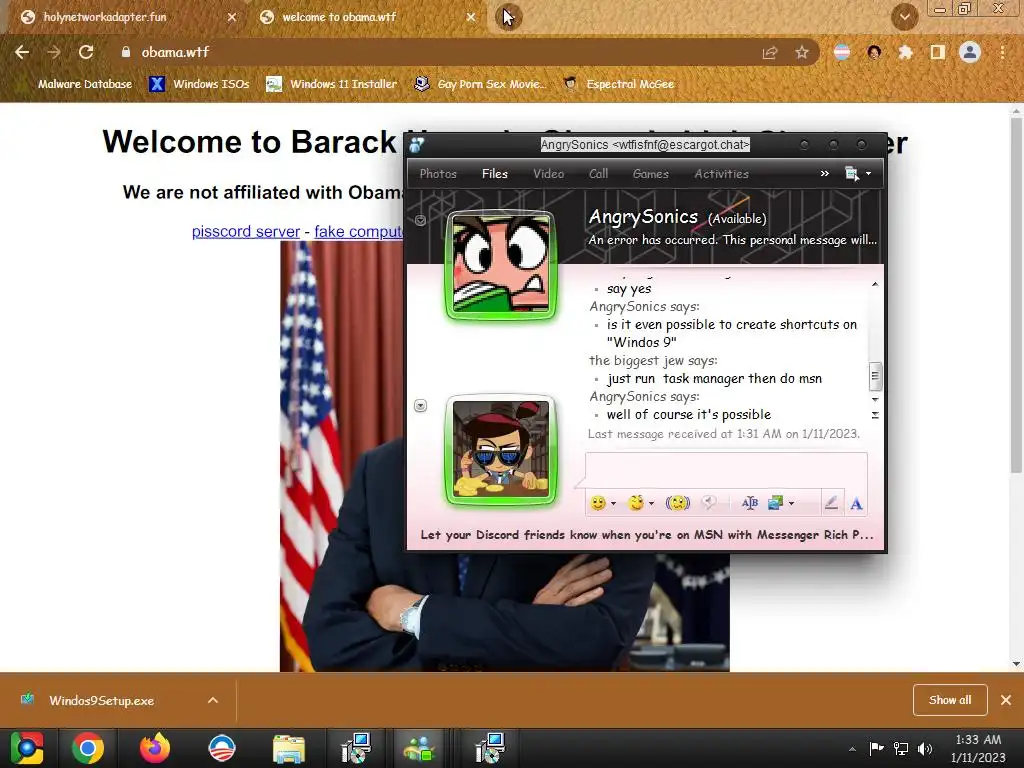
Task: Toggle the Chrome side panel icon
Action: [938, 52]
